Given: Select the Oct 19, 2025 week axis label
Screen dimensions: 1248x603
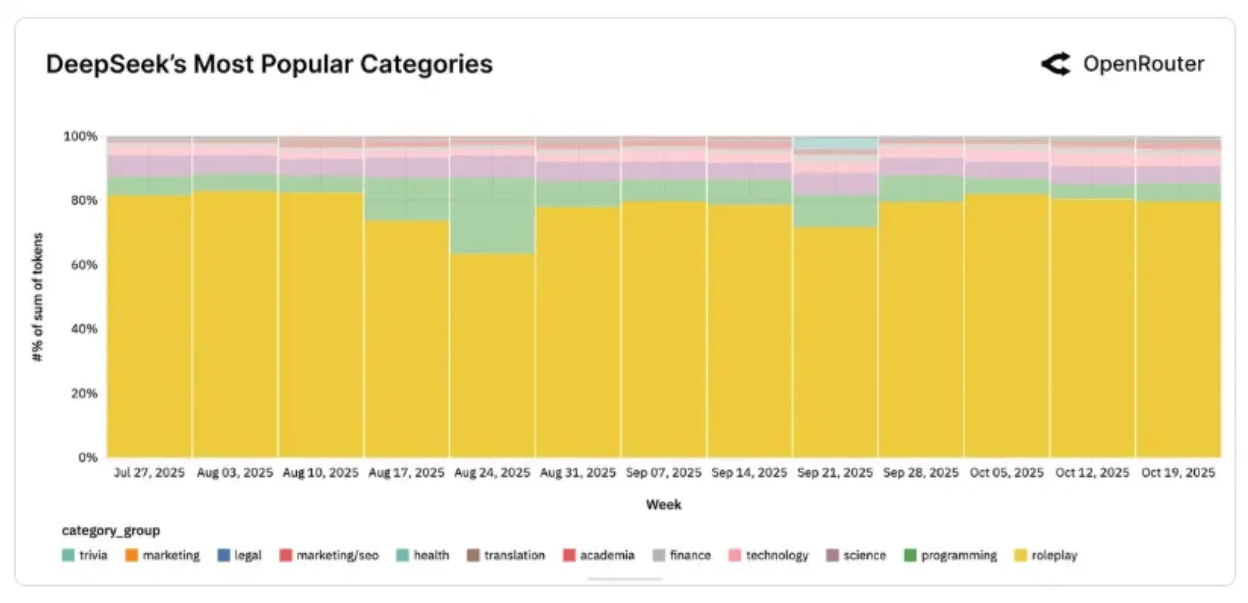Looking at the screenshot, I should (x=1178, y=473).
